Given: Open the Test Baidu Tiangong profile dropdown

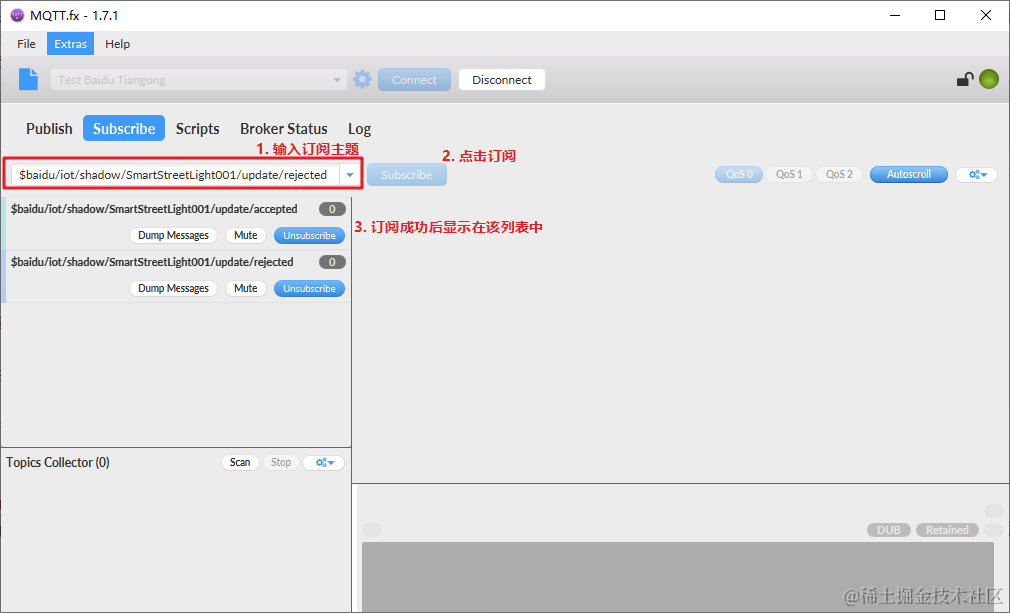Looking at the screenshot, I should [199, 80].
